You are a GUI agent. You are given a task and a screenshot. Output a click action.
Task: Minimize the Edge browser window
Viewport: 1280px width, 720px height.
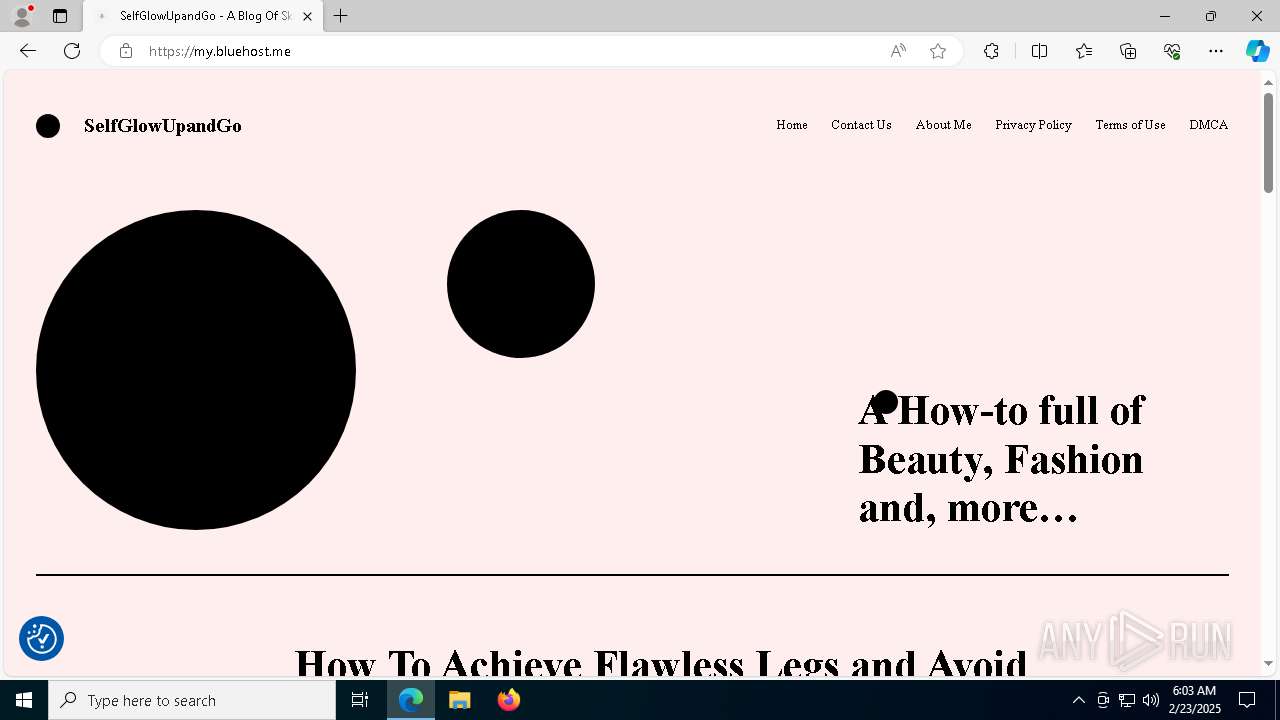tap(1164, 16)
